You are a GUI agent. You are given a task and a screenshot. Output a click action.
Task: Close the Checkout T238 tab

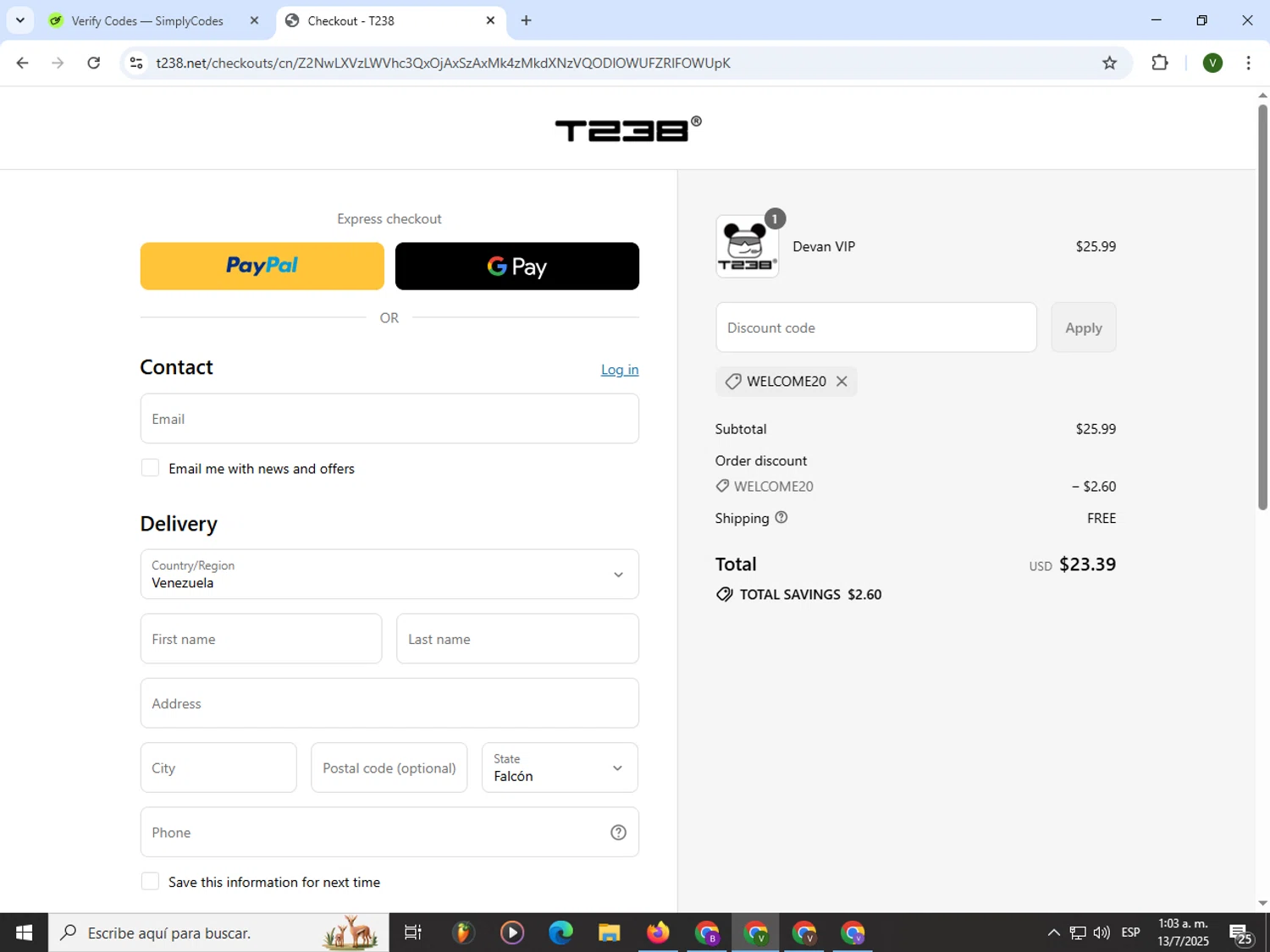[x=490, y=20]
